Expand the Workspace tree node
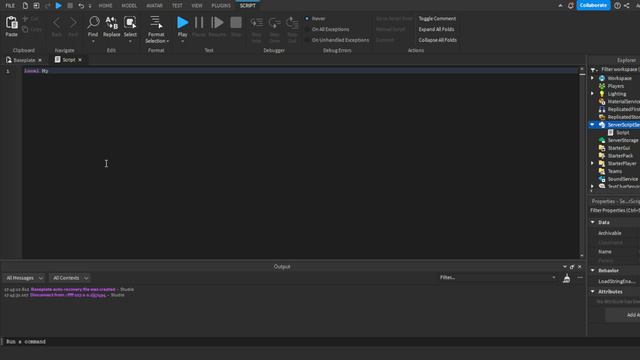This screenshot has height=360, width=640. [x=593, y=78]
